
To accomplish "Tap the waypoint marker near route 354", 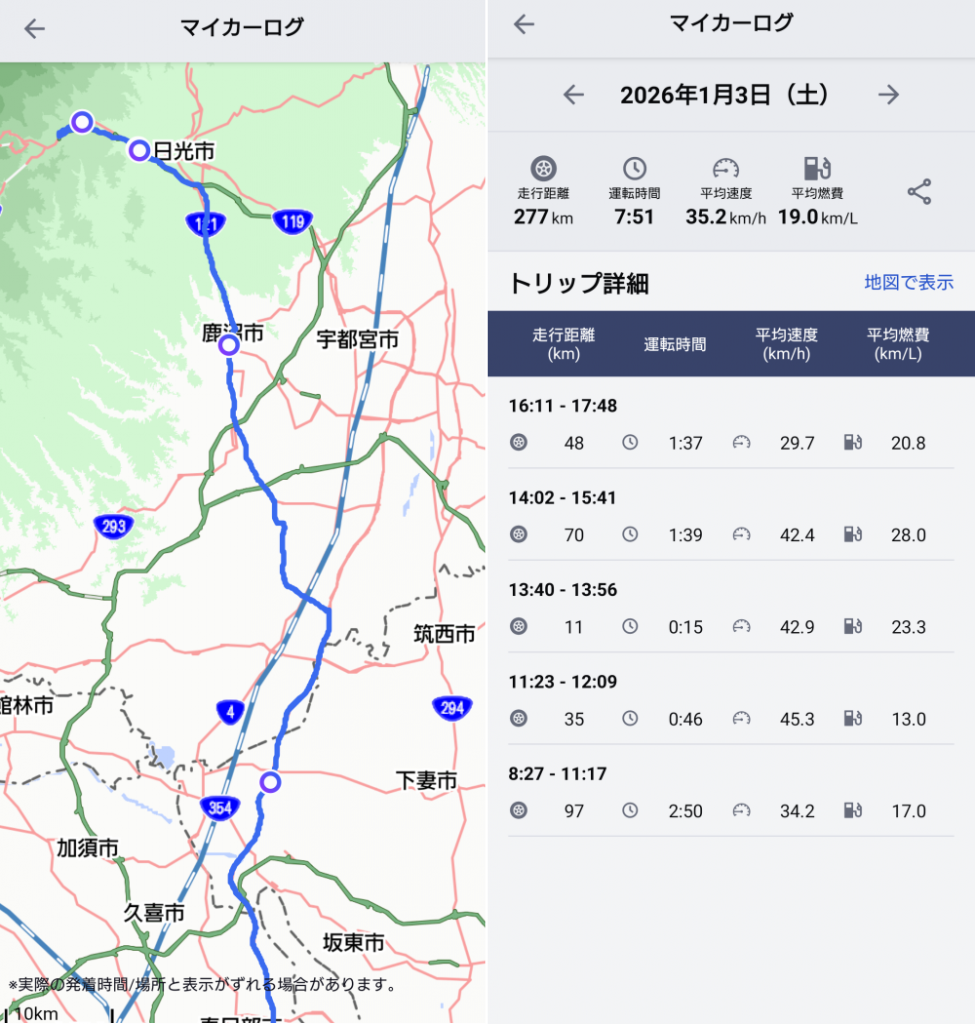I will click(270, 782).
